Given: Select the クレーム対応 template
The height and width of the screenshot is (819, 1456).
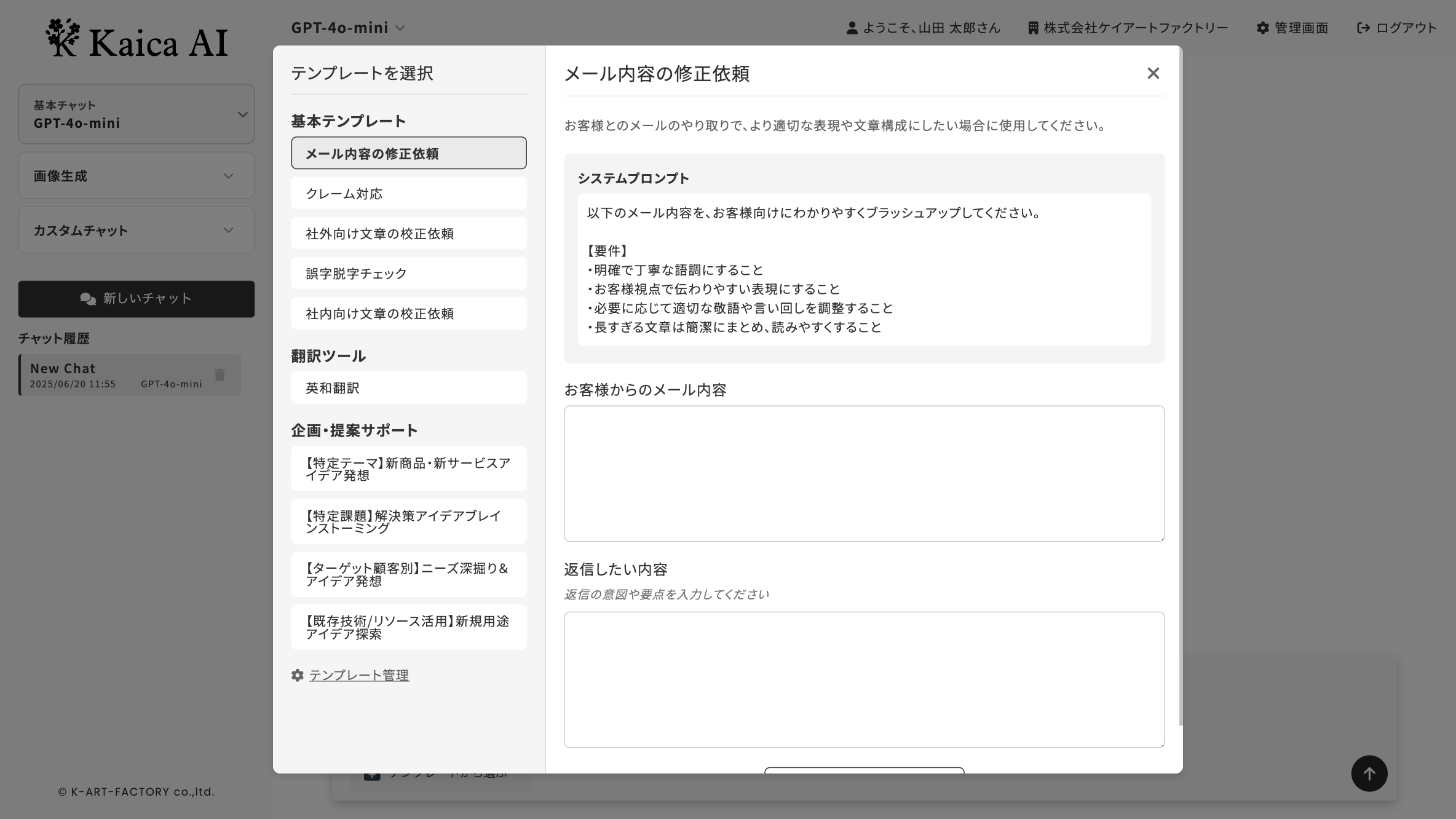Looking at the screenshot, I should (408, 193).
